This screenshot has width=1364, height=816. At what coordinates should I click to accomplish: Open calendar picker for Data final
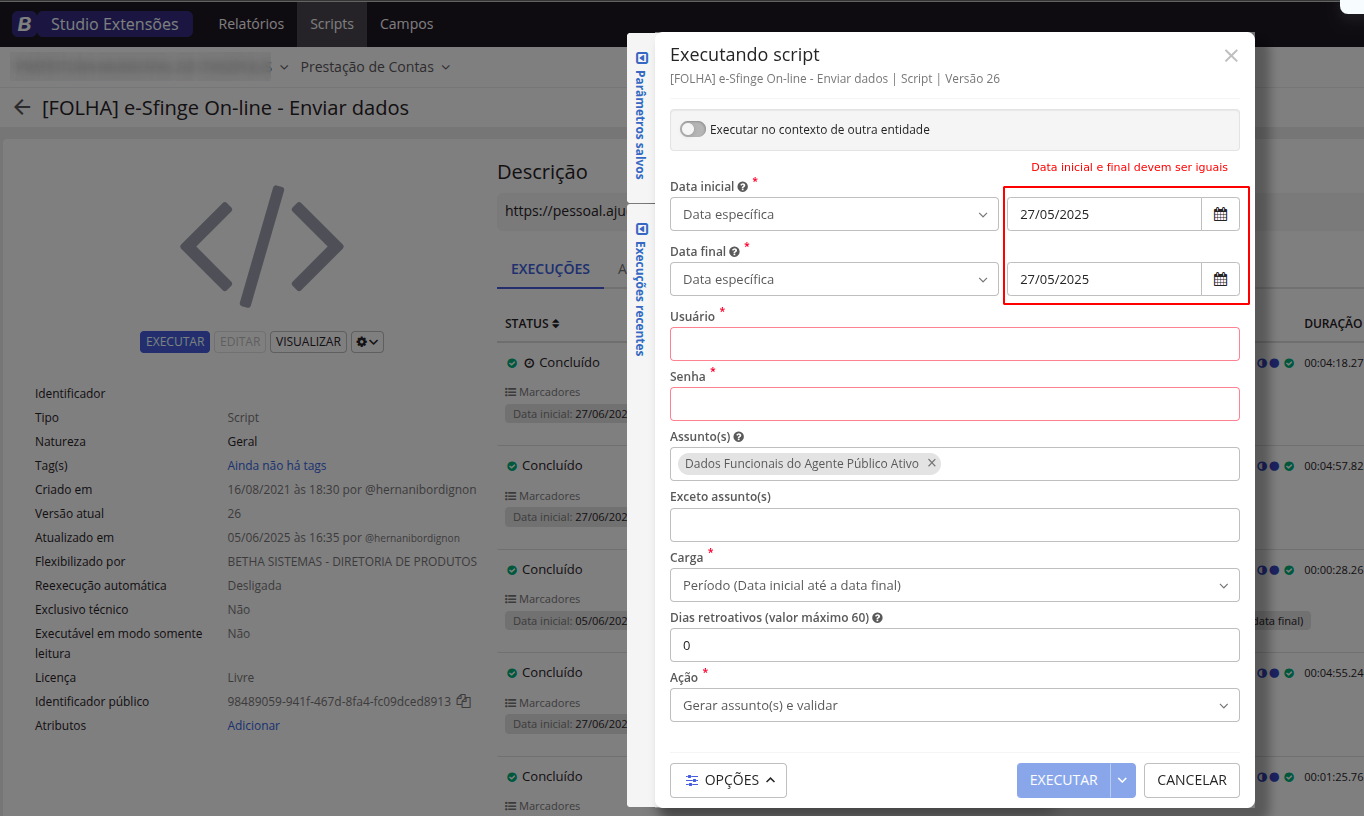[x=1220, y=279]
